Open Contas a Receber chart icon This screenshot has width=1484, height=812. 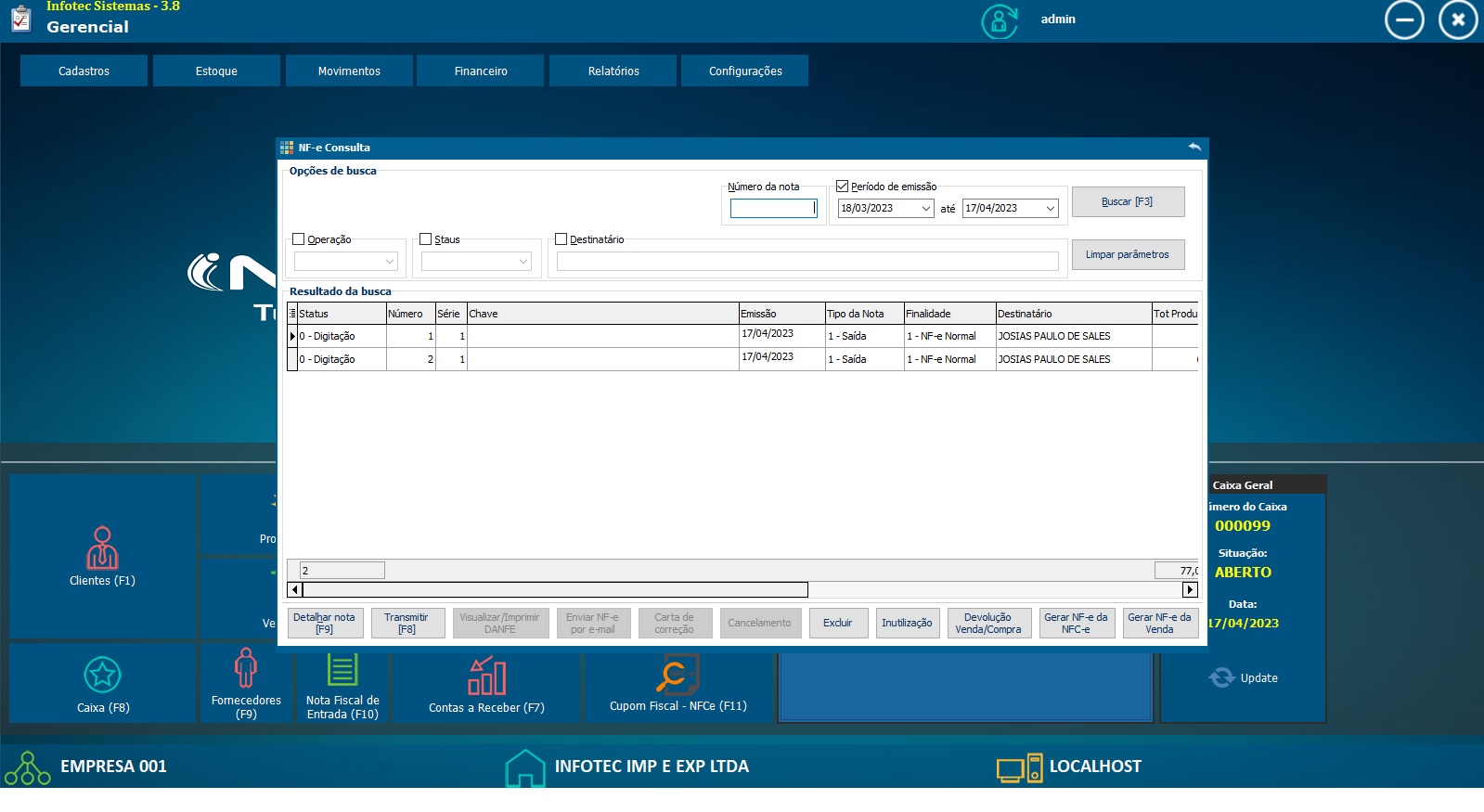click(486, 676)
